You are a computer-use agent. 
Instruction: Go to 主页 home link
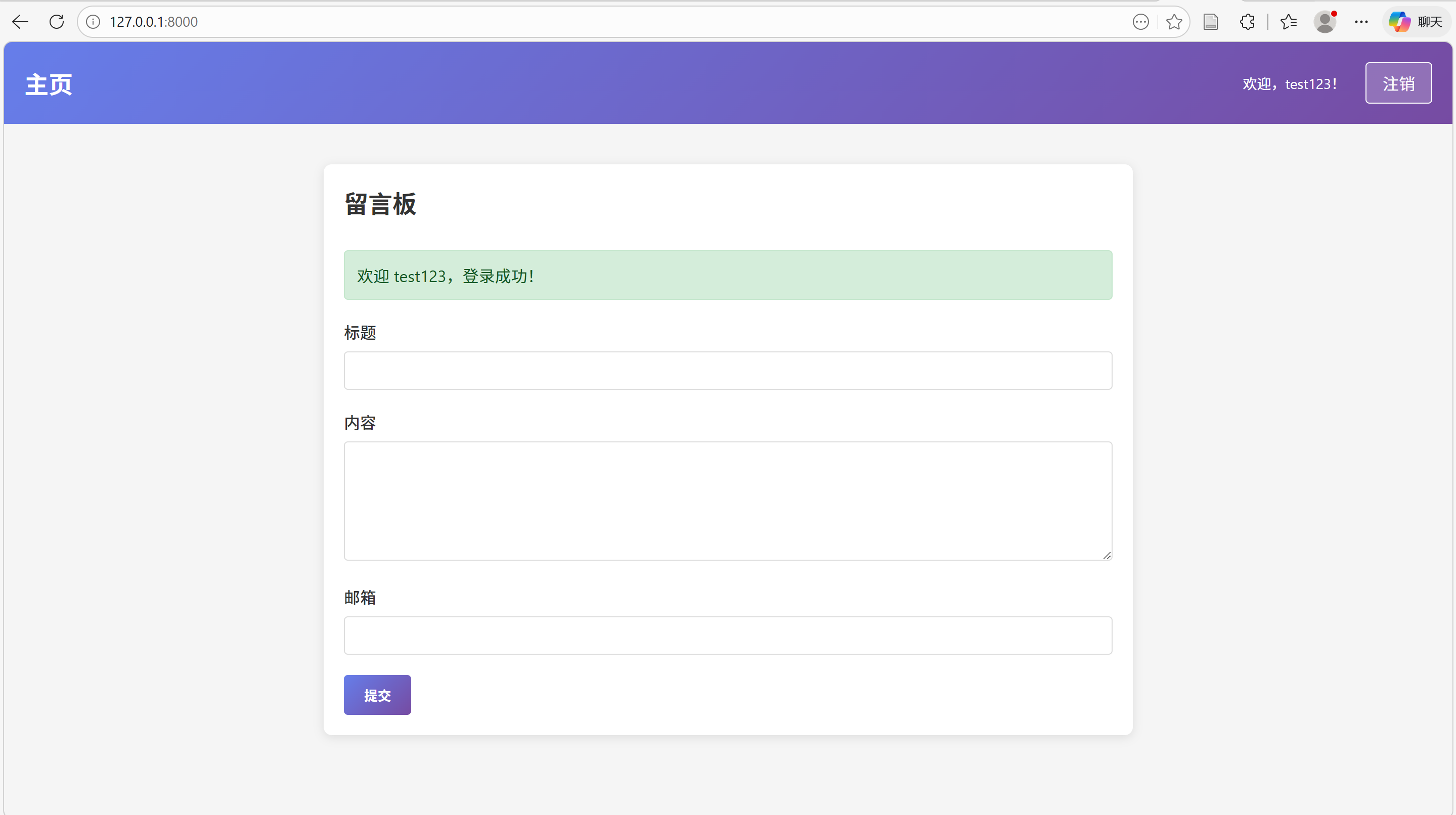pos(49,84)
